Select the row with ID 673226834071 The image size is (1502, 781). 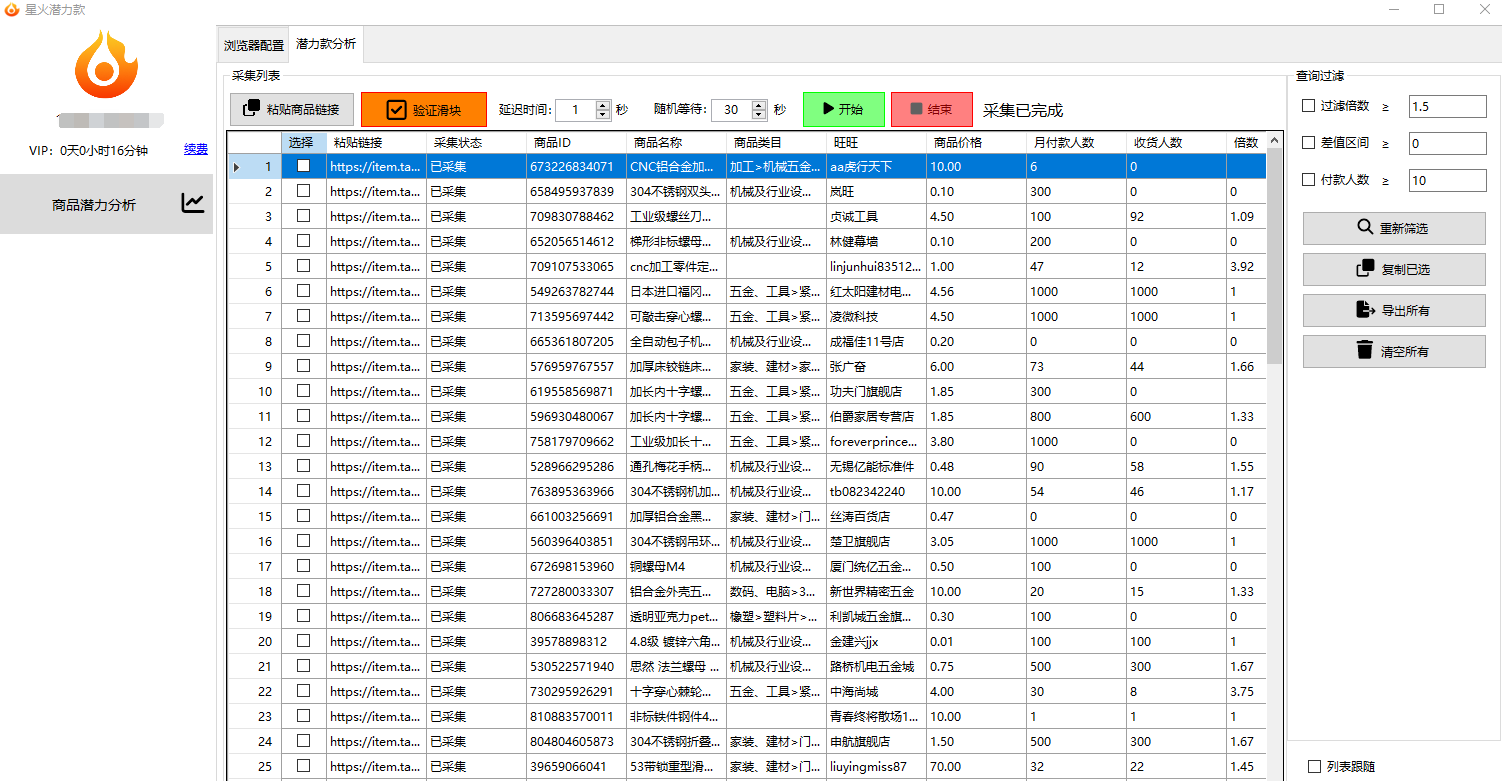click(x=746, y=166)
